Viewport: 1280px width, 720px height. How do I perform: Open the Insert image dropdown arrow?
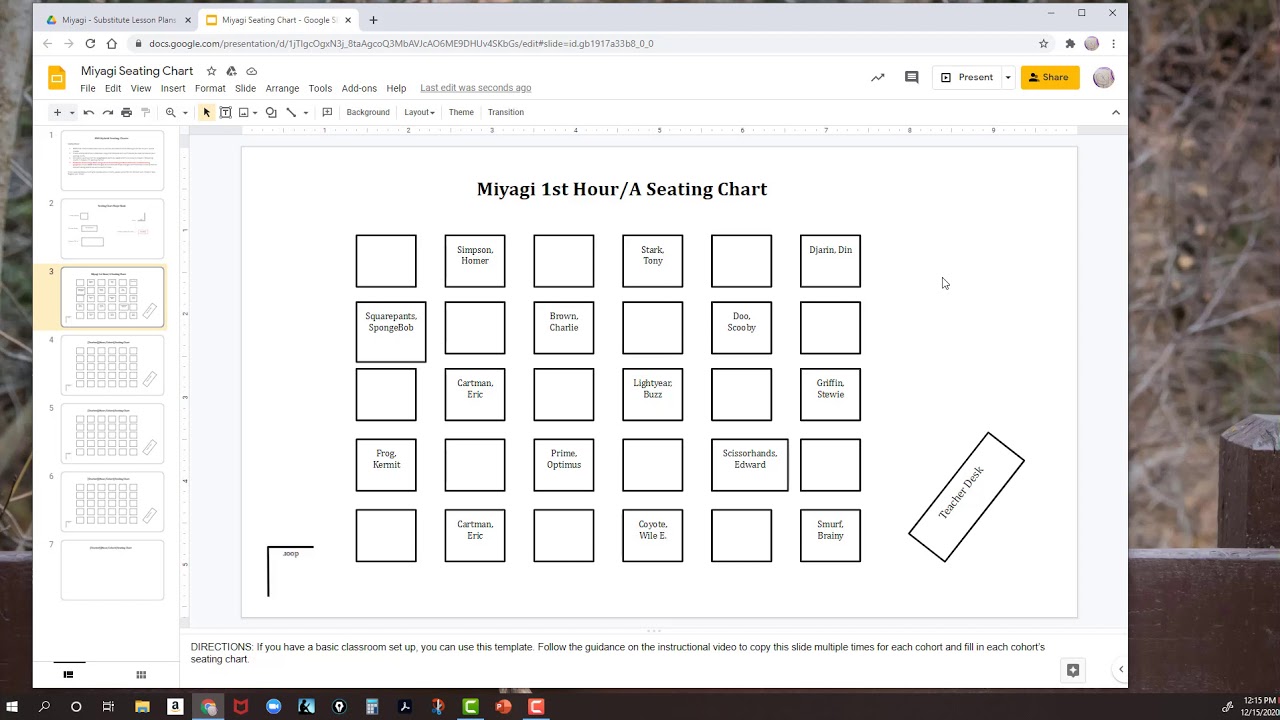[255, 112]
